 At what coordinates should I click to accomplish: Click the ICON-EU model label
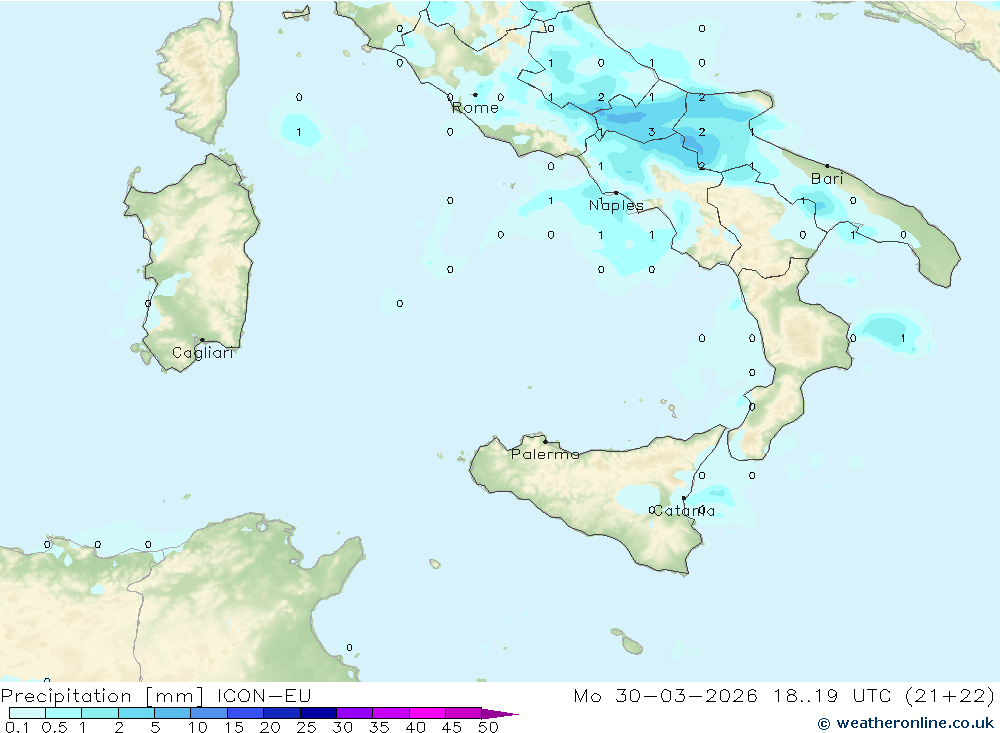click(x=264, y=695)
